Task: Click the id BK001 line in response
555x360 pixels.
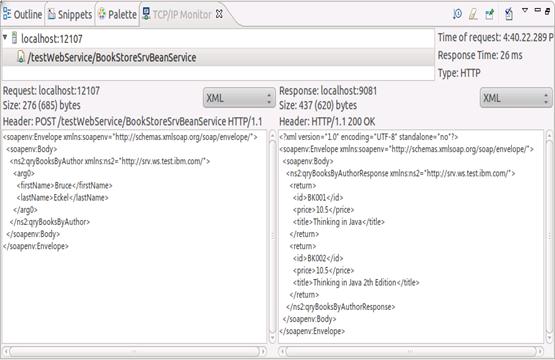Action: (318, 198)
